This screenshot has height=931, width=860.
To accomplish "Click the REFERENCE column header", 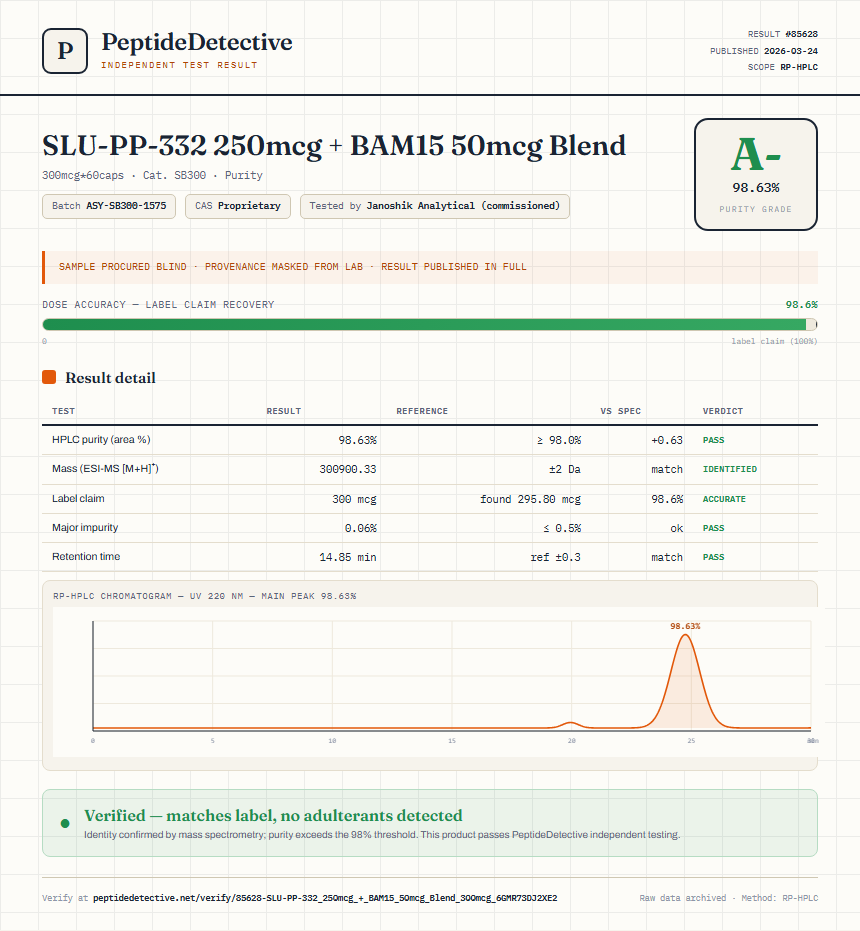I will pos(422,411).
